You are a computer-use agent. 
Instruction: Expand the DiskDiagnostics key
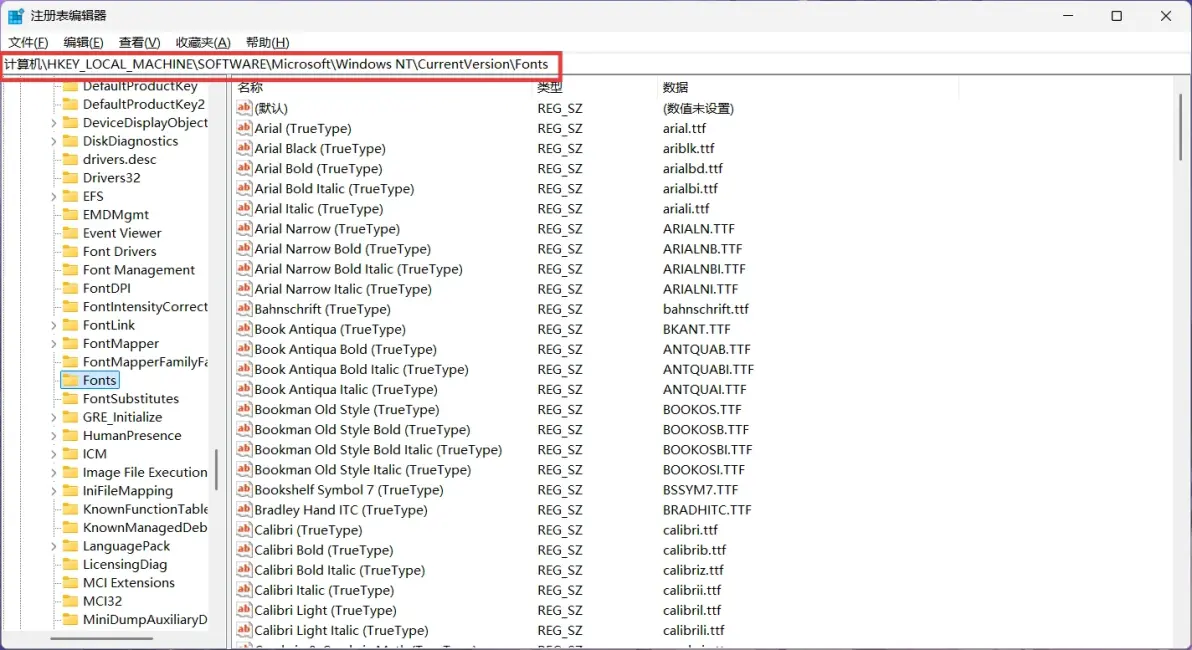click(x=53, y=141)
